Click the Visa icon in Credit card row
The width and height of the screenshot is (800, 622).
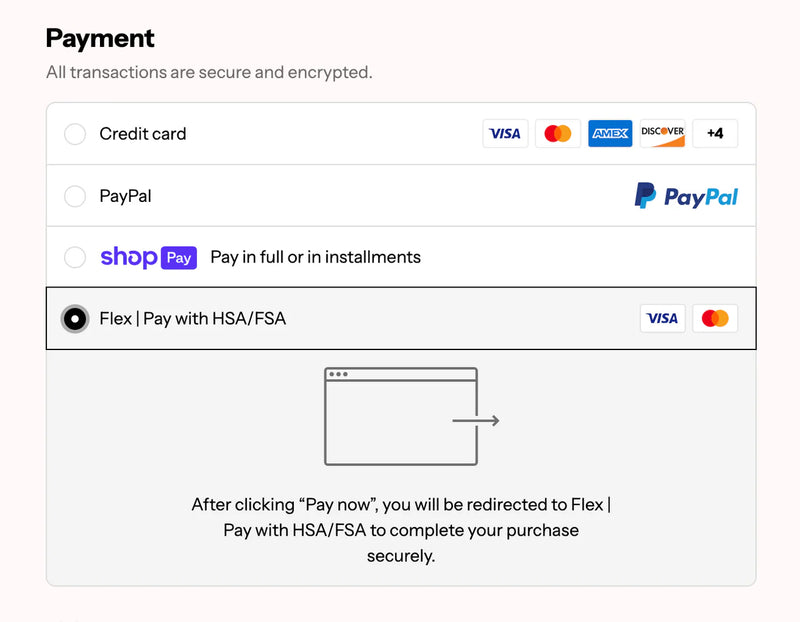click(505, 133)
